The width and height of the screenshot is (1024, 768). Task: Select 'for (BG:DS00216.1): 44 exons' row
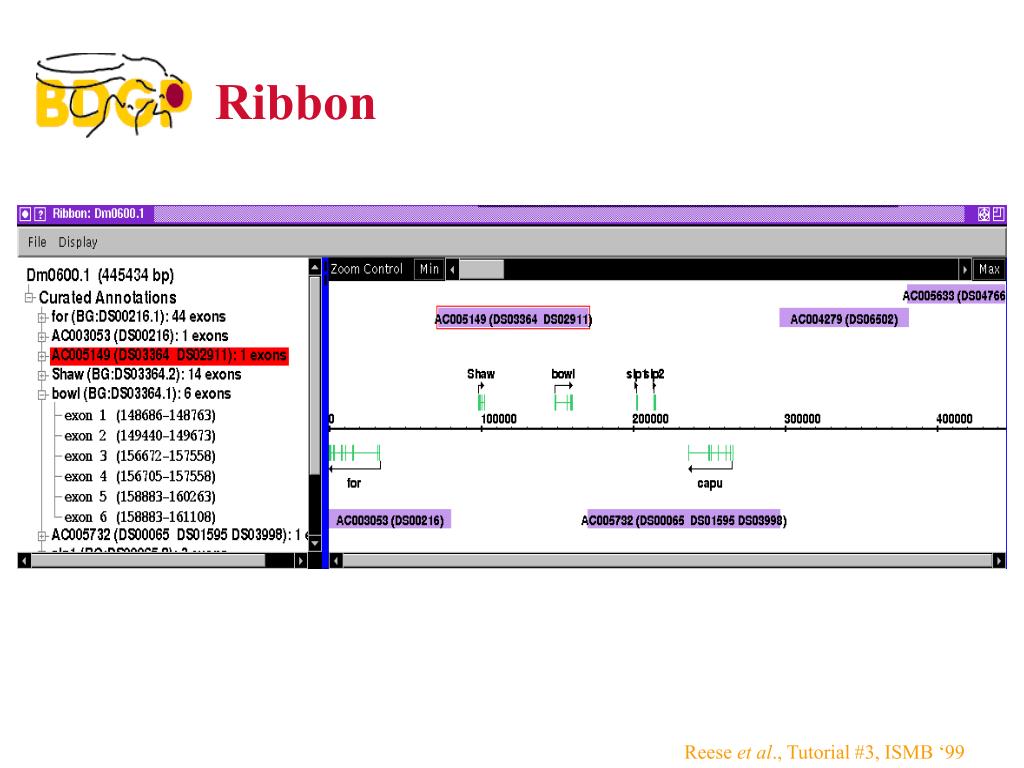click(x=138, y=317)
